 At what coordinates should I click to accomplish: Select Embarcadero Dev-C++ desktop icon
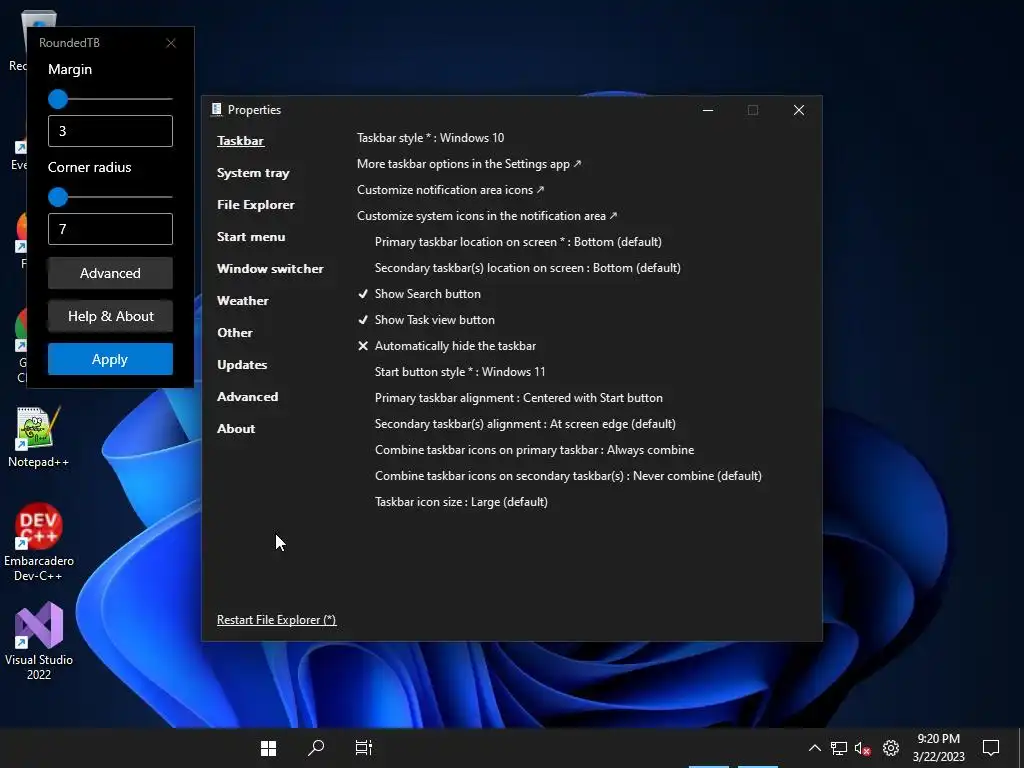click(39, 542)
